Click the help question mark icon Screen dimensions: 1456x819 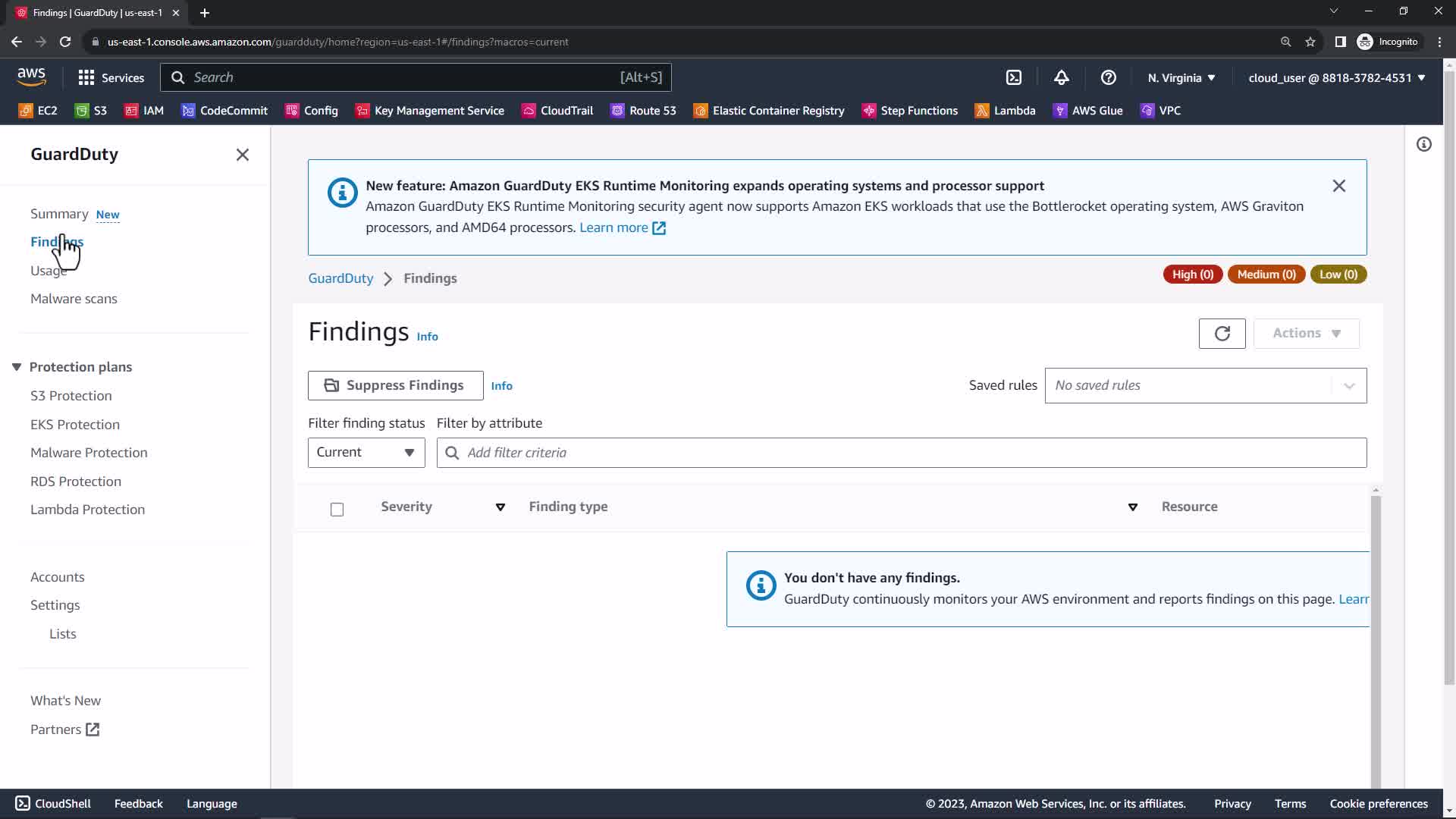click(x=1108, y=77)
